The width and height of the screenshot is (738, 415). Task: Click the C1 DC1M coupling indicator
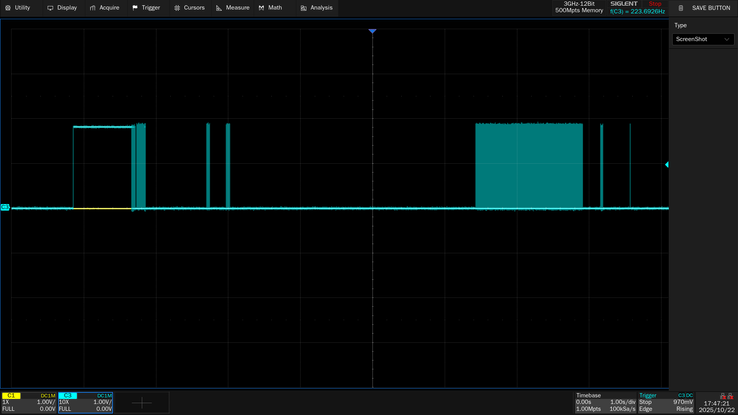coord(48,396)
